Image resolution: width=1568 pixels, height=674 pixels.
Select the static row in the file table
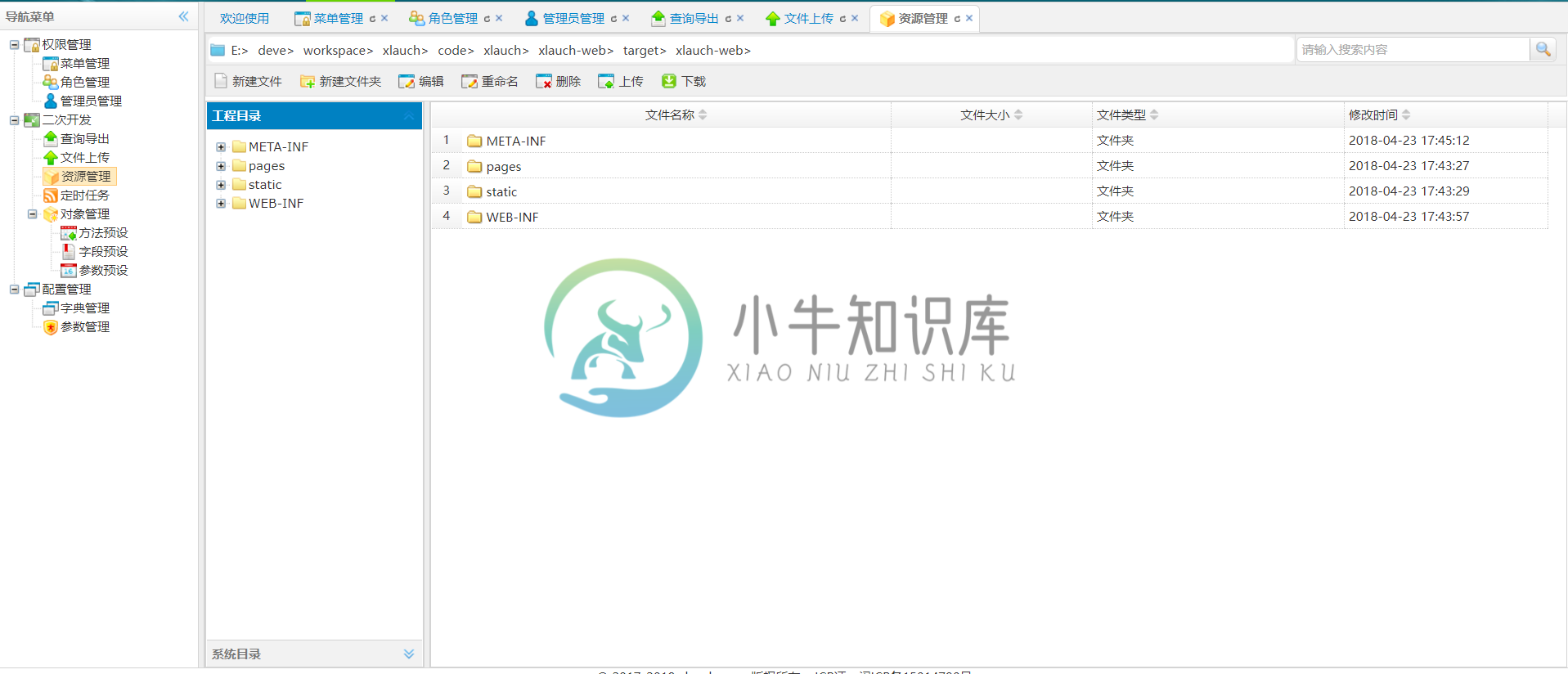click(990, 191)
